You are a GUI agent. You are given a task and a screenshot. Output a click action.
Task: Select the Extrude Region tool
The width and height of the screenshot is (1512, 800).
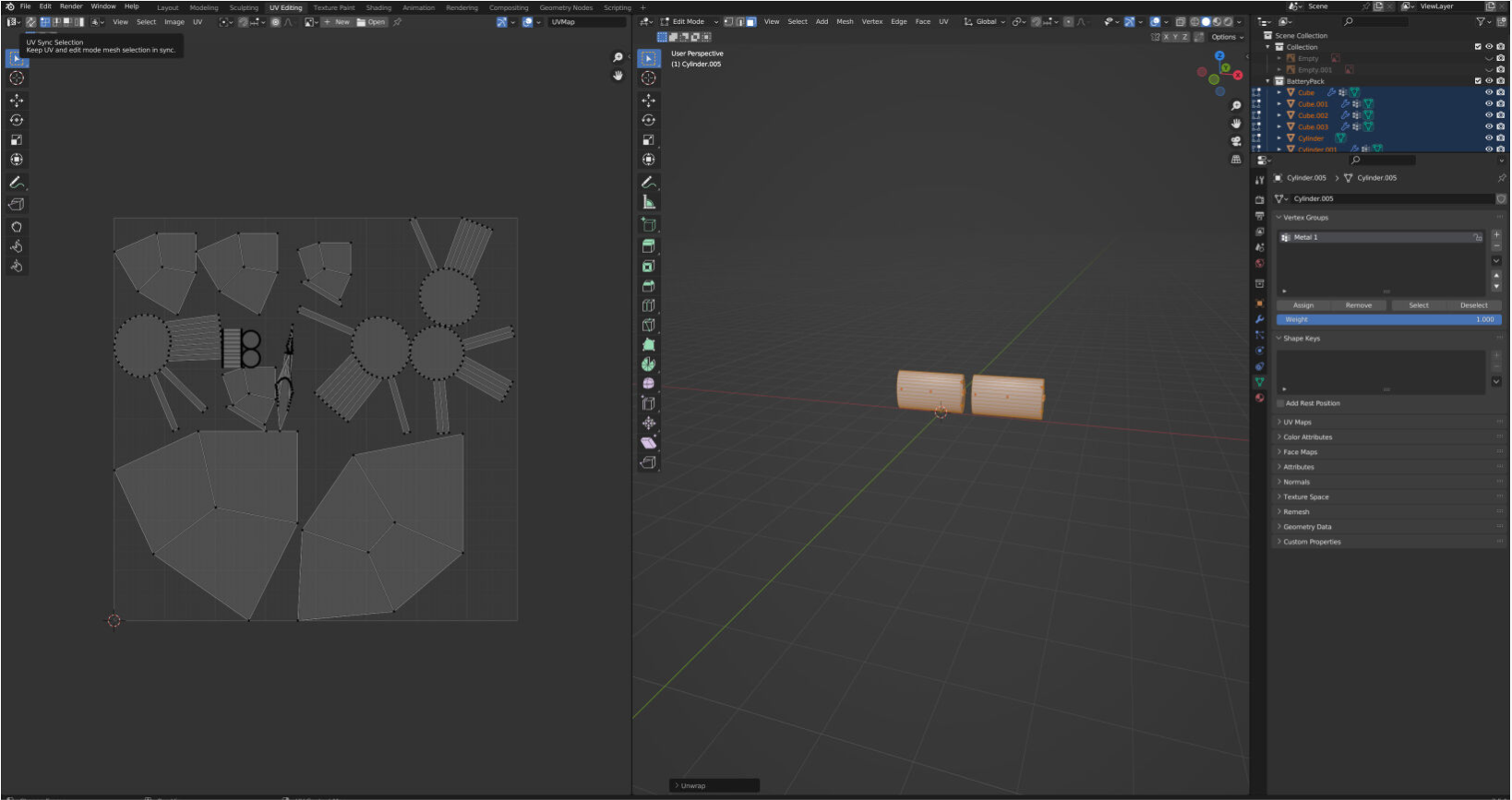pos(649,246)
